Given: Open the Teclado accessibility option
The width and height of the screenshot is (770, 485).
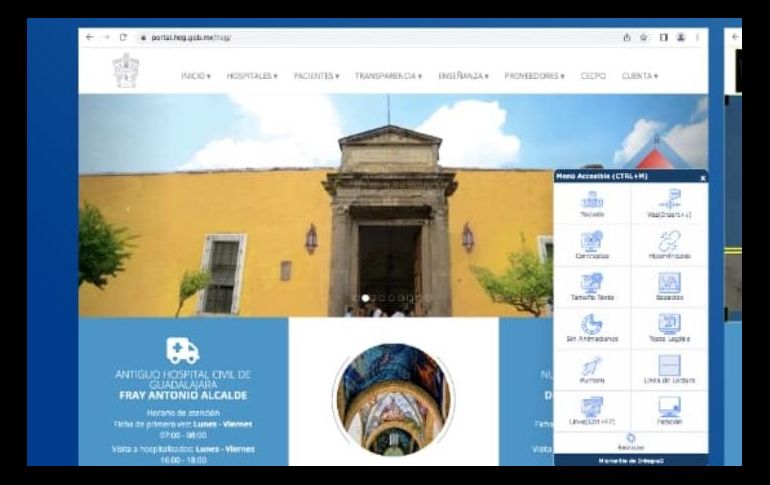Looking at the screenshot, I should (592, 204).
